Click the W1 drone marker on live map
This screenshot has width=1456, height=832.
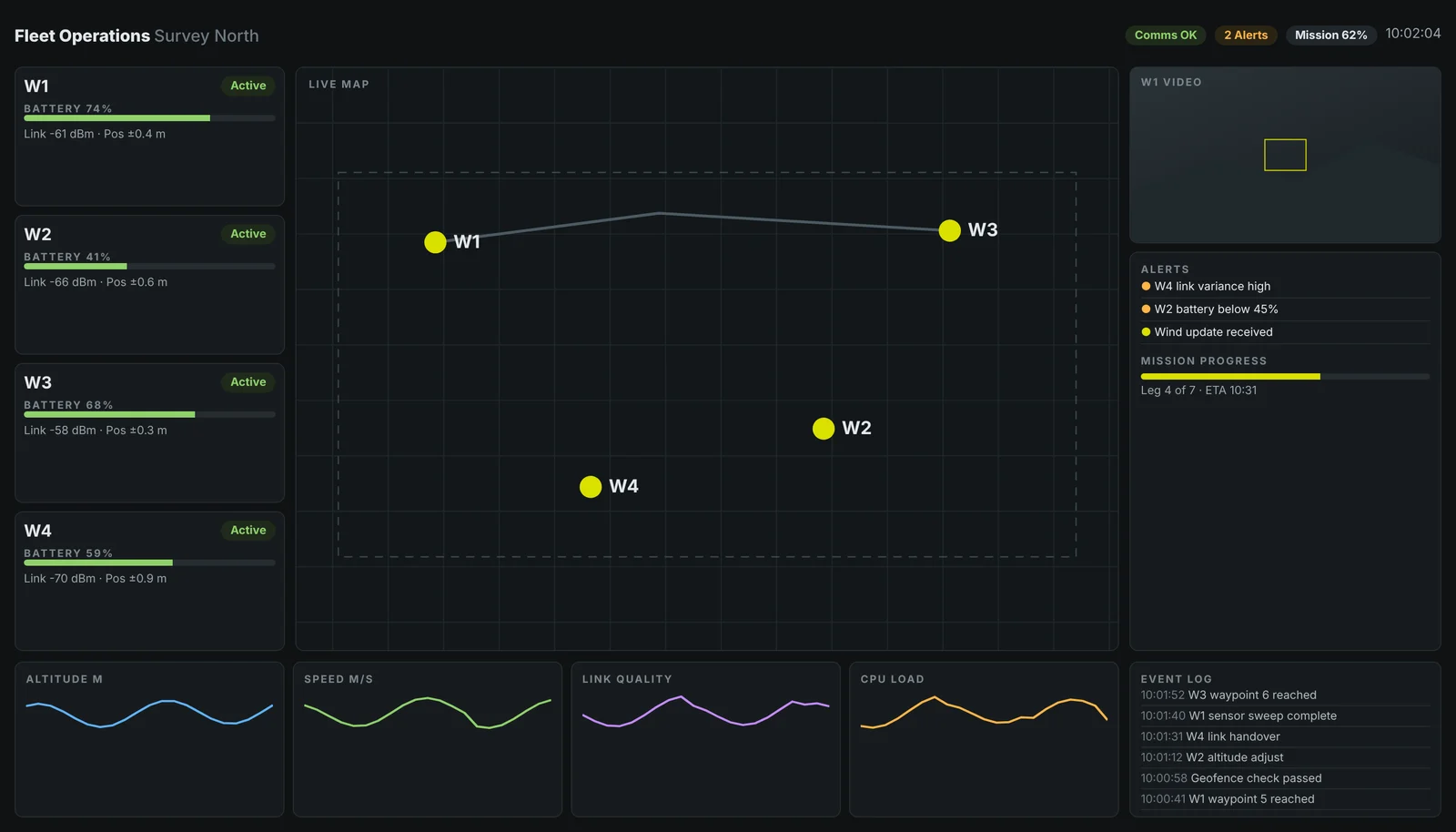point(435,242)
